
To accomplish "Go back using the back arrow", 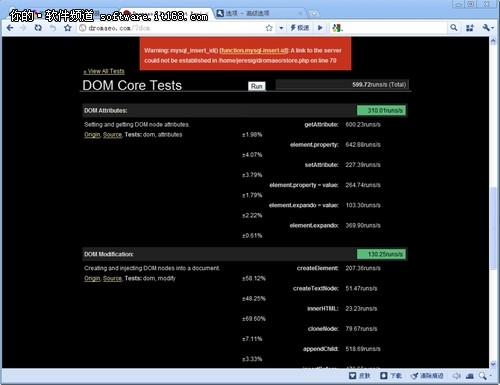I will click(x=10, y=28).
